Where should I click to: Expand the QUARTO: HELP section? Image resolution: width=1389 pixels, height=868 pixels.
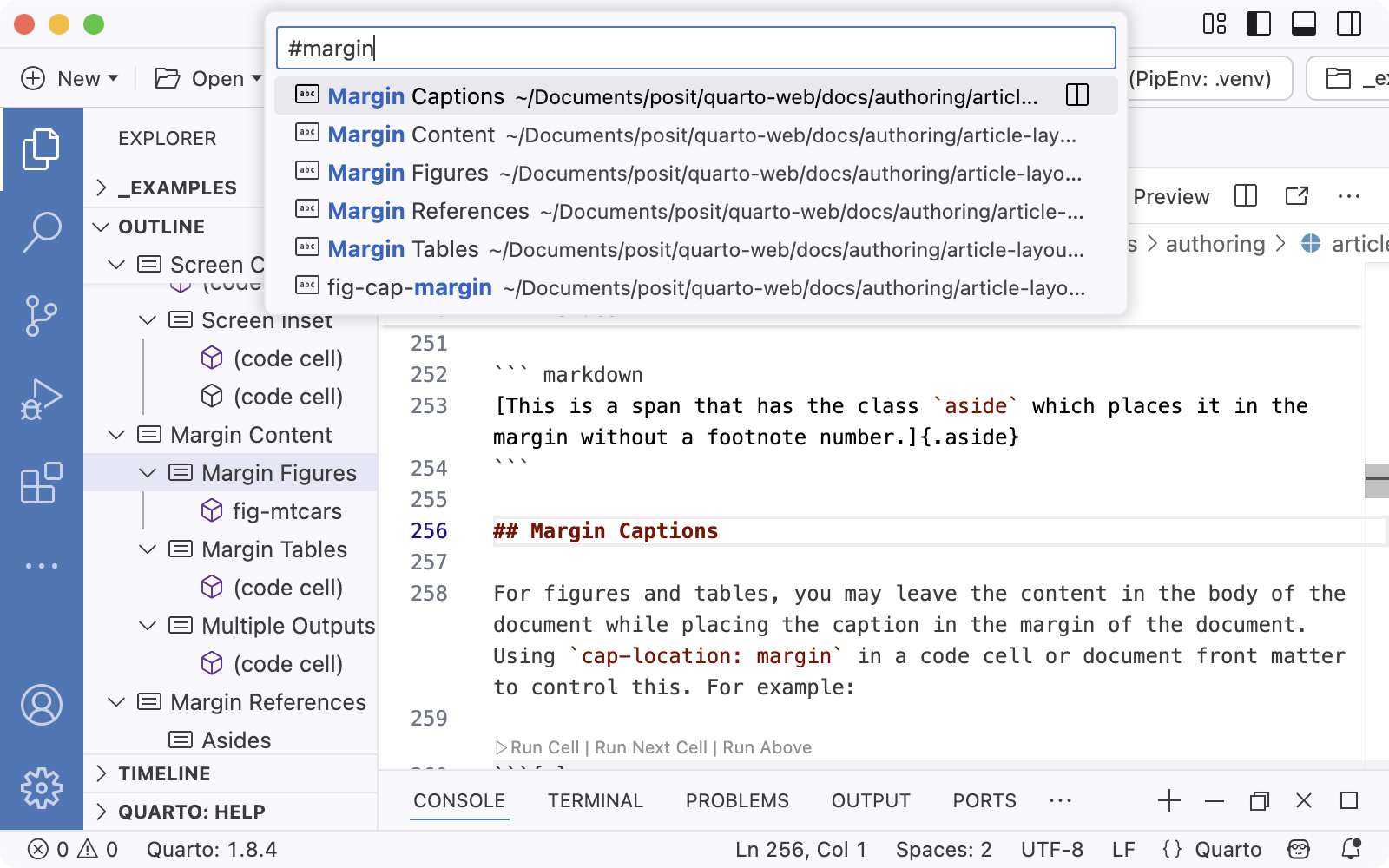click(190, 812)
